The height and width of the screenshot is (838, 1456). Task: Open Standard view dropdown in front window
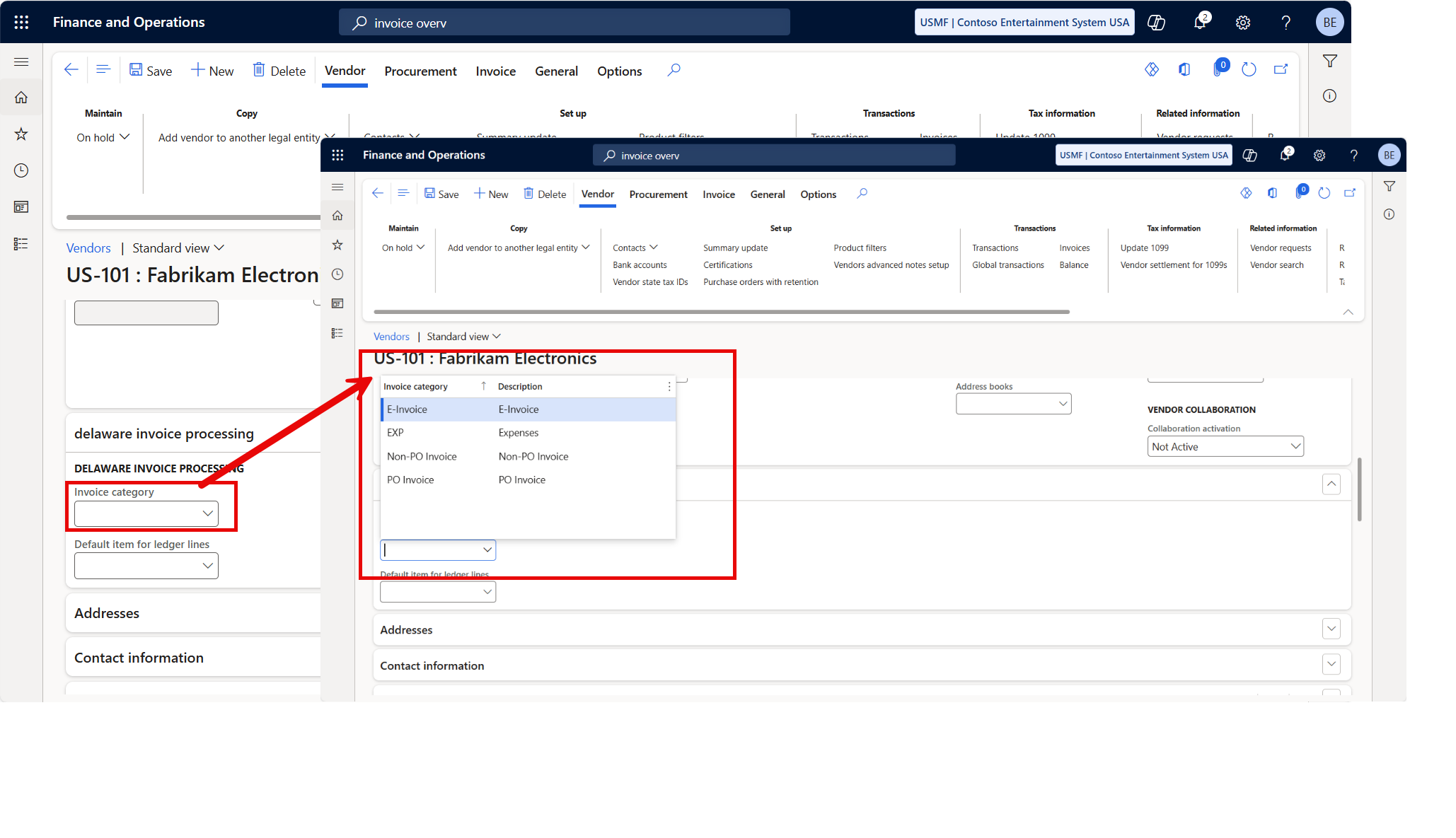point(463,337)
